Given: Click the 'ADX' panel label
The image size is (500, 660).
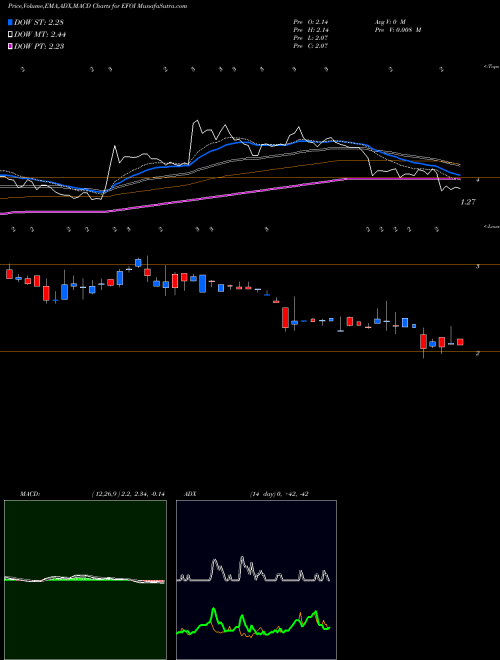Looking at the screenshot, I should click(x=190, y=494).
